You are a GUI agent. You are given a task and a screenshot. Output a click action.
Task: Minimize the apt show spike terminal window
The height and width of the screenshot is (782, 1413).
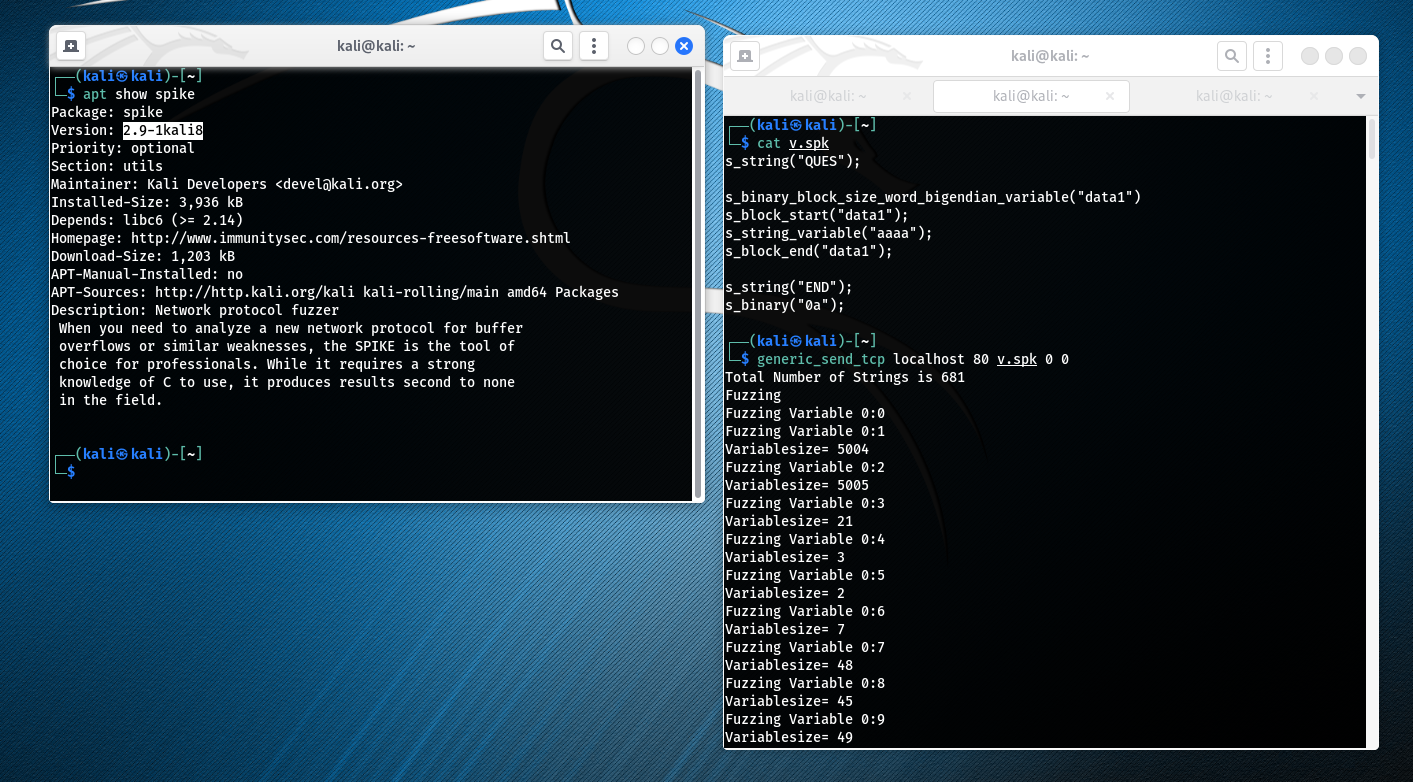click(636, 46)
